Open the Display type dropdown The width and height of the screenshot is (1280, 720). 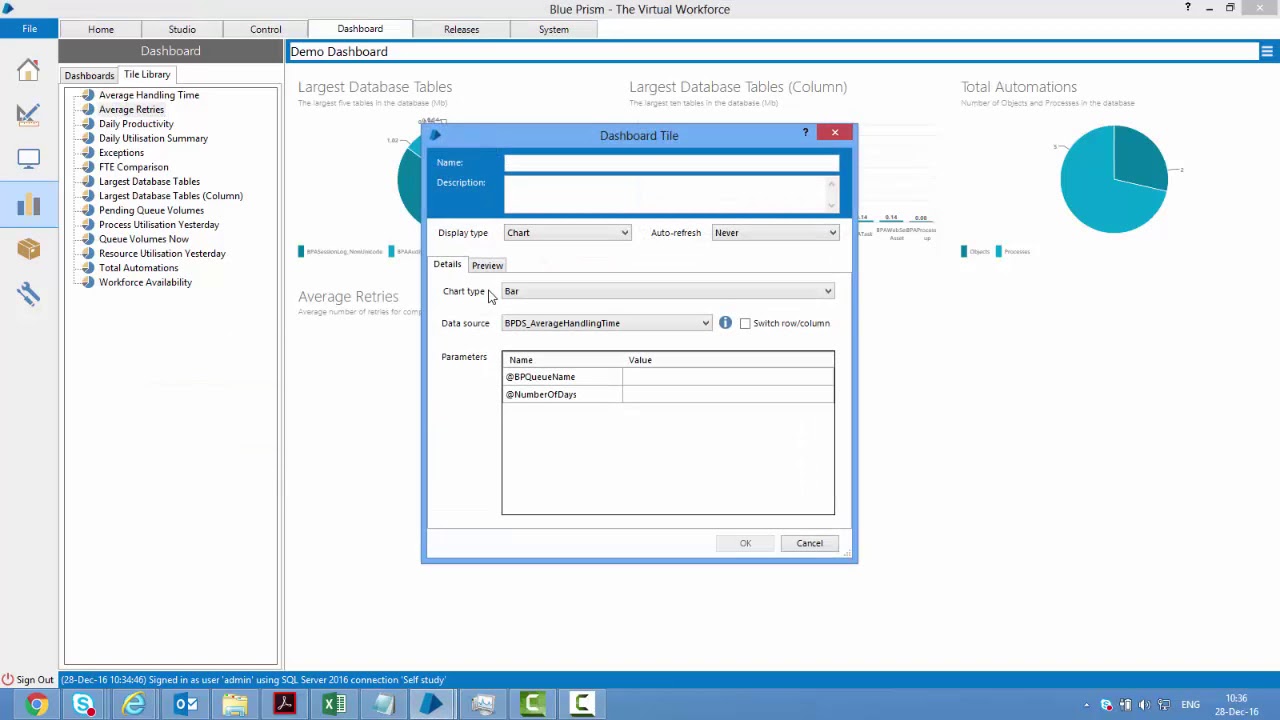567,233
